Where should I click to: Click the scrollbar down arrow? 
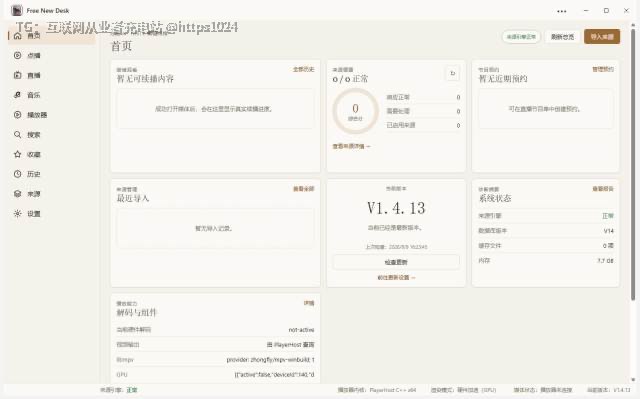point(633,379)
